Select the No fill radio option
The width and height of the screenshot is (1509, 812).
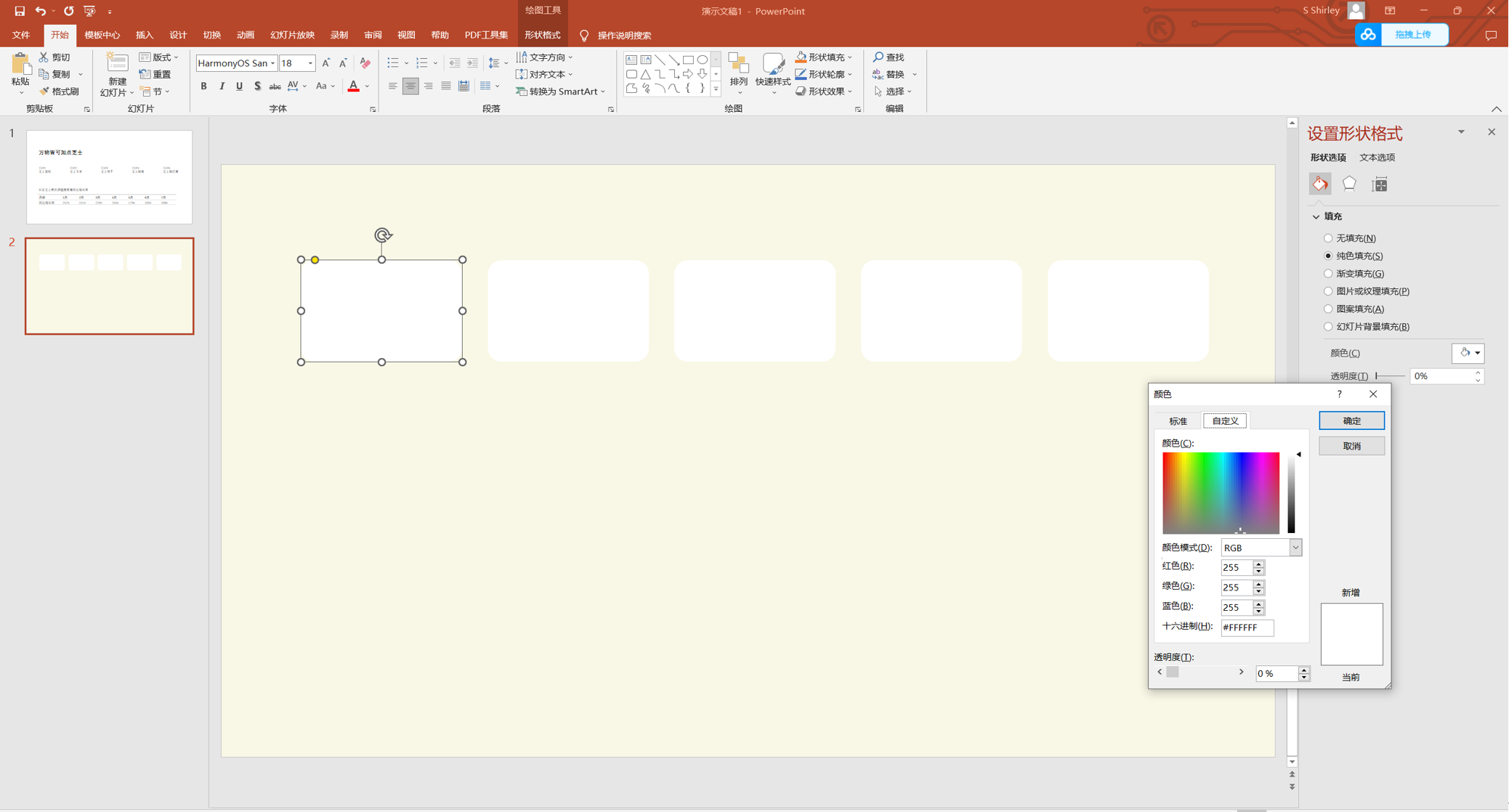(x=1328, y=238)
